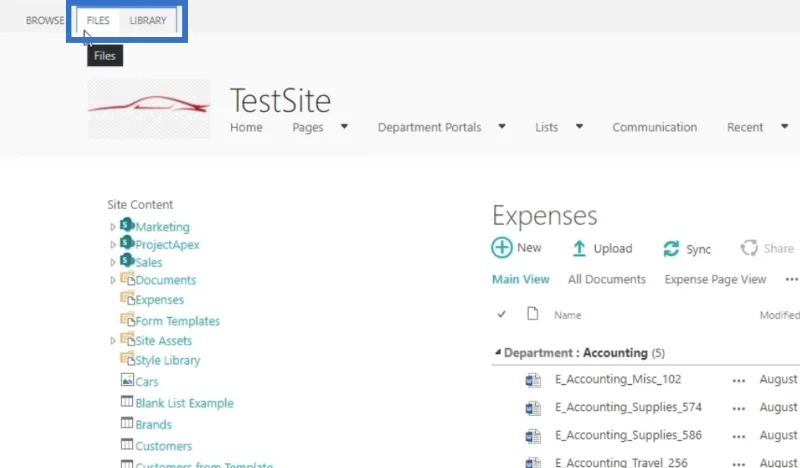Open the Lists navigation item

pos(546,127)
